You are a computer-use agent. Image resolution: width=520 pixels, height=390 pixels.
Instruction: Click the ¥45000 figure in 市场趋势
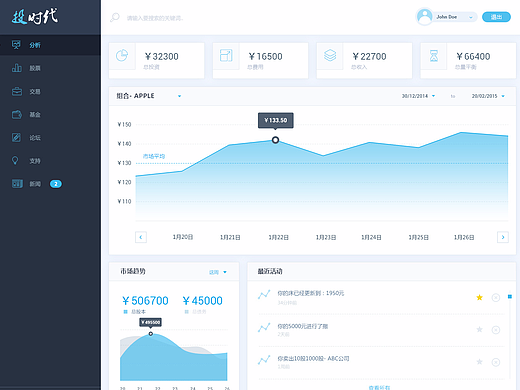202,301
